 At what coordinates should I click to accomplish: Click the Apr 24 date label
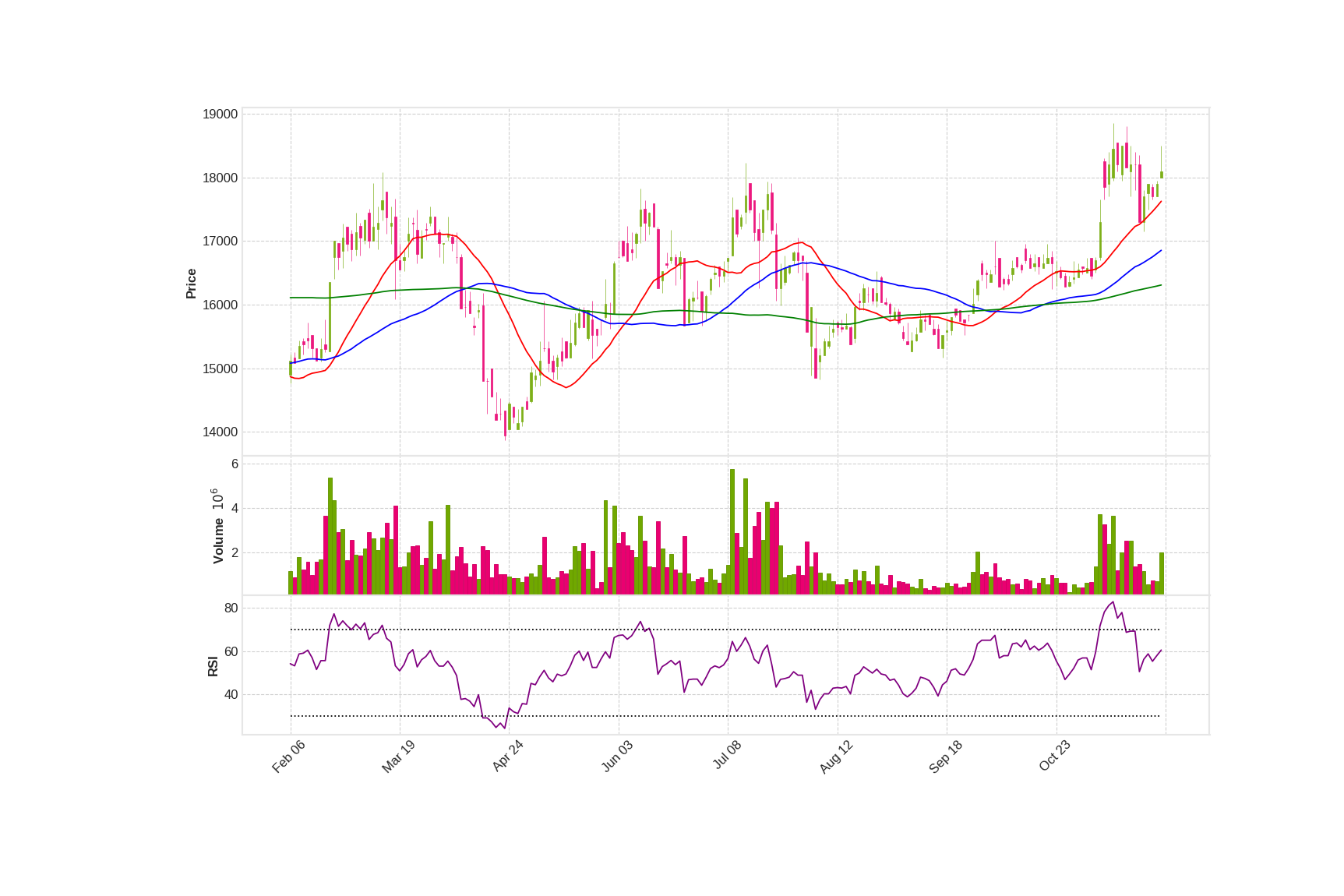pos(507,757)
